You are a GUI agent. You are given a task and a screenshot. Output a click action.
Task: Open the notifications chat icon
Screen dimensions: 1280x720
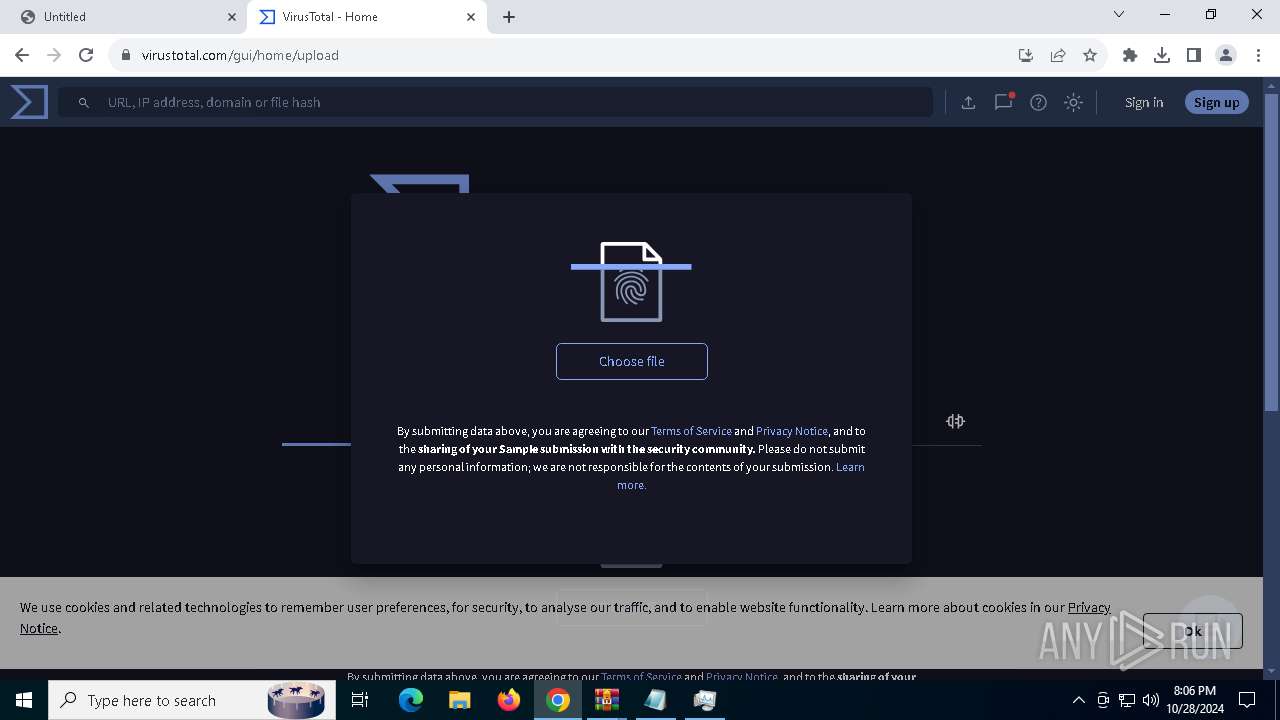[1003, 102]
